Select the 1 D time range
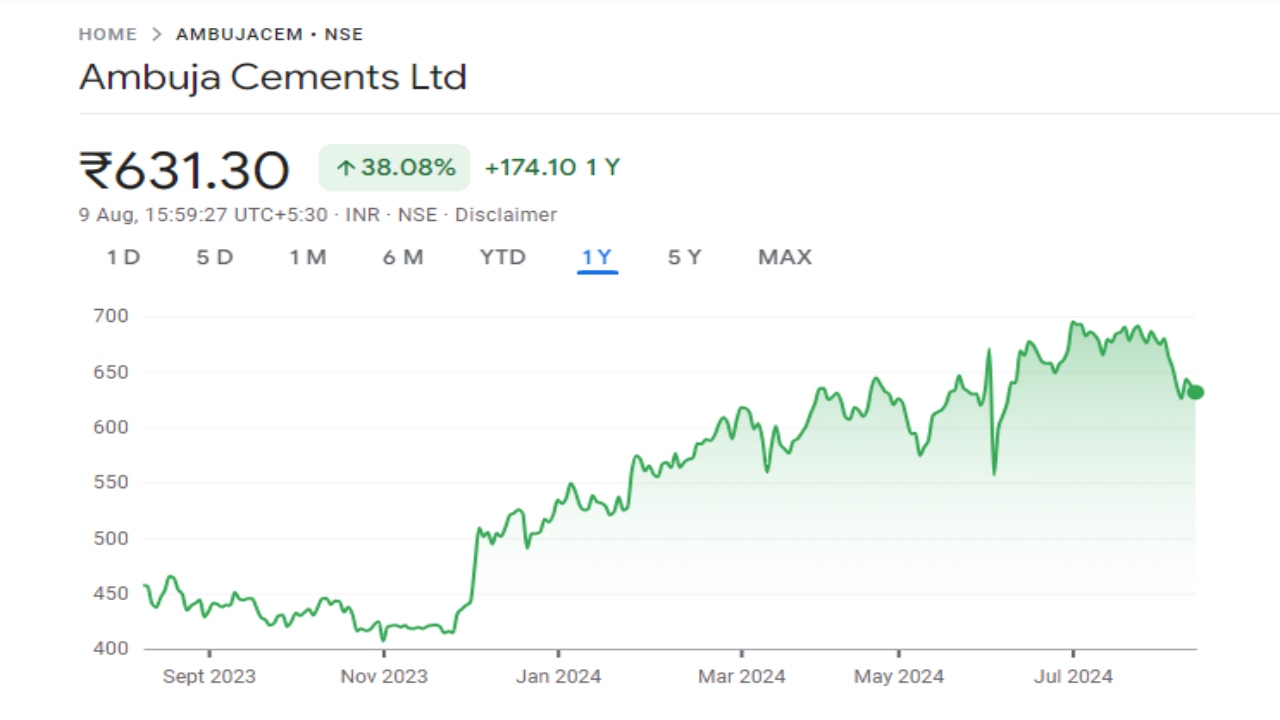The image size is (1280, 720). point(124,257)
